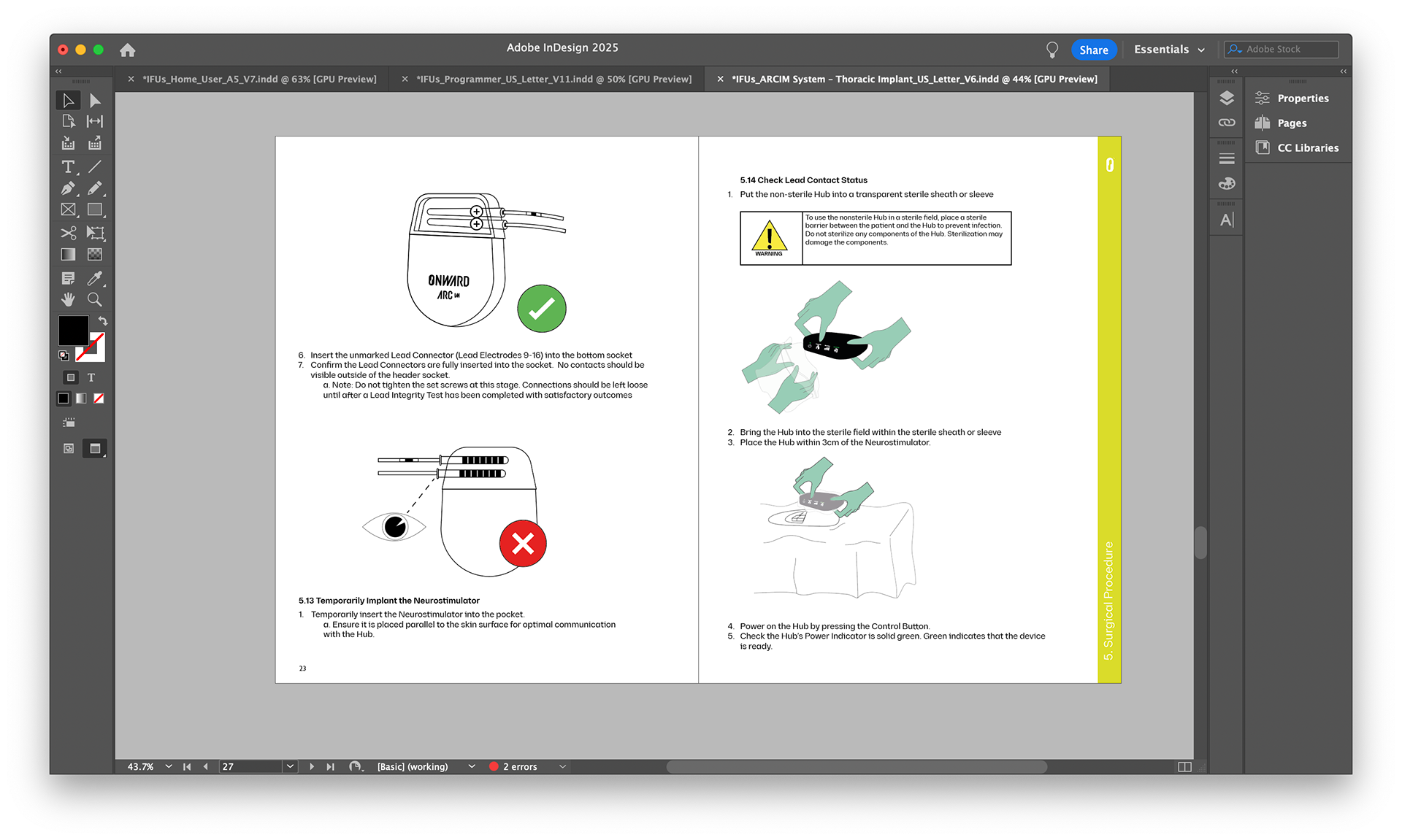Click the Apply None button

[x=99, y=398]
